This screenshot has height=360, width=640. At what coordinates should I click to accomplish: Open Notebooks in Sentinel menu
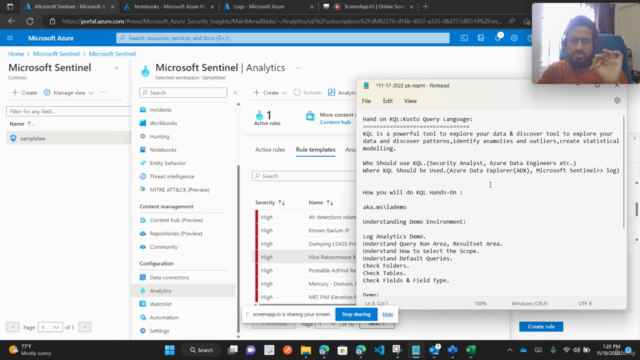point(162,150)
